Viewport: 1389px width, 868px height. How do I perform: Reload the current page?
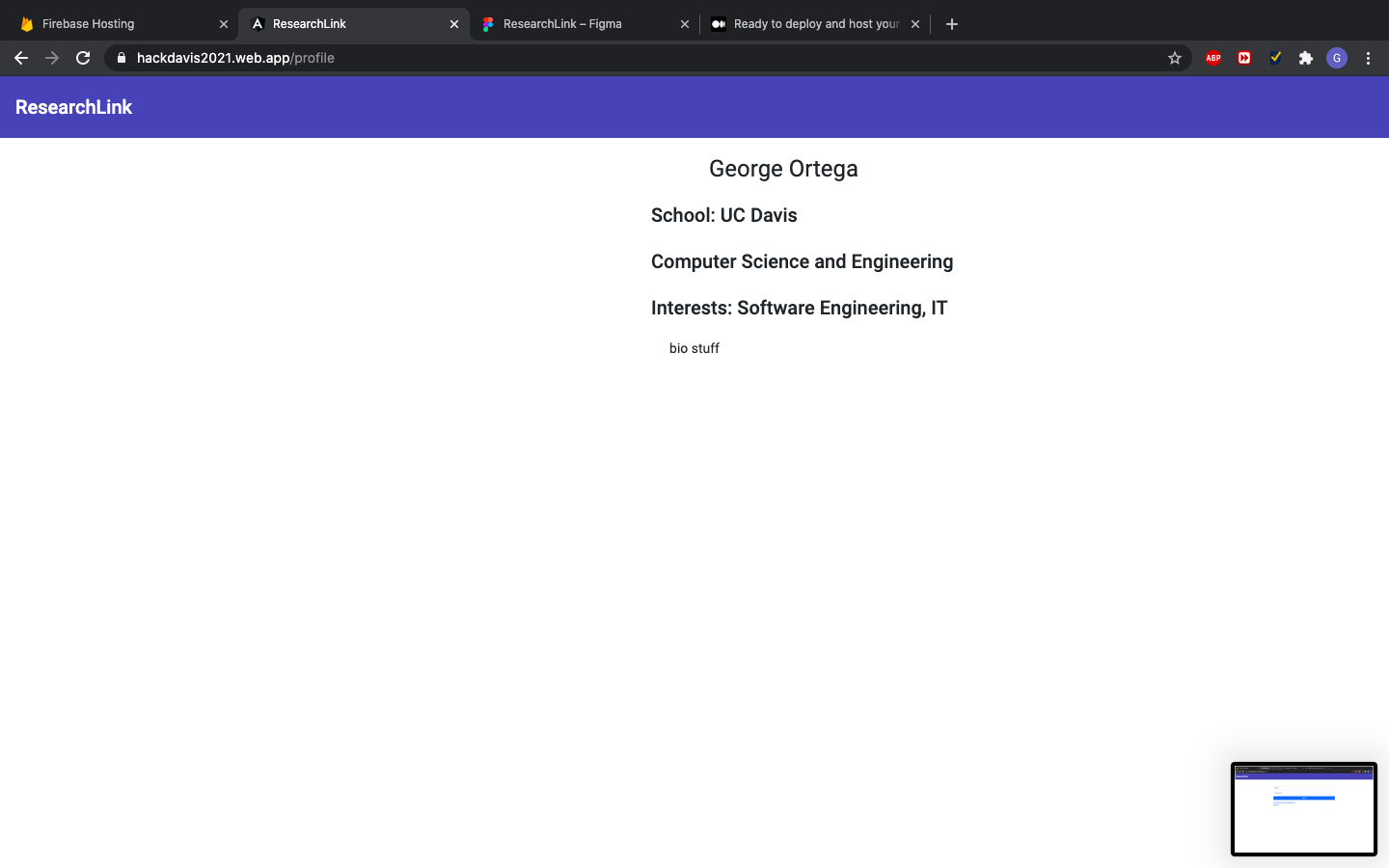point(83,58)
